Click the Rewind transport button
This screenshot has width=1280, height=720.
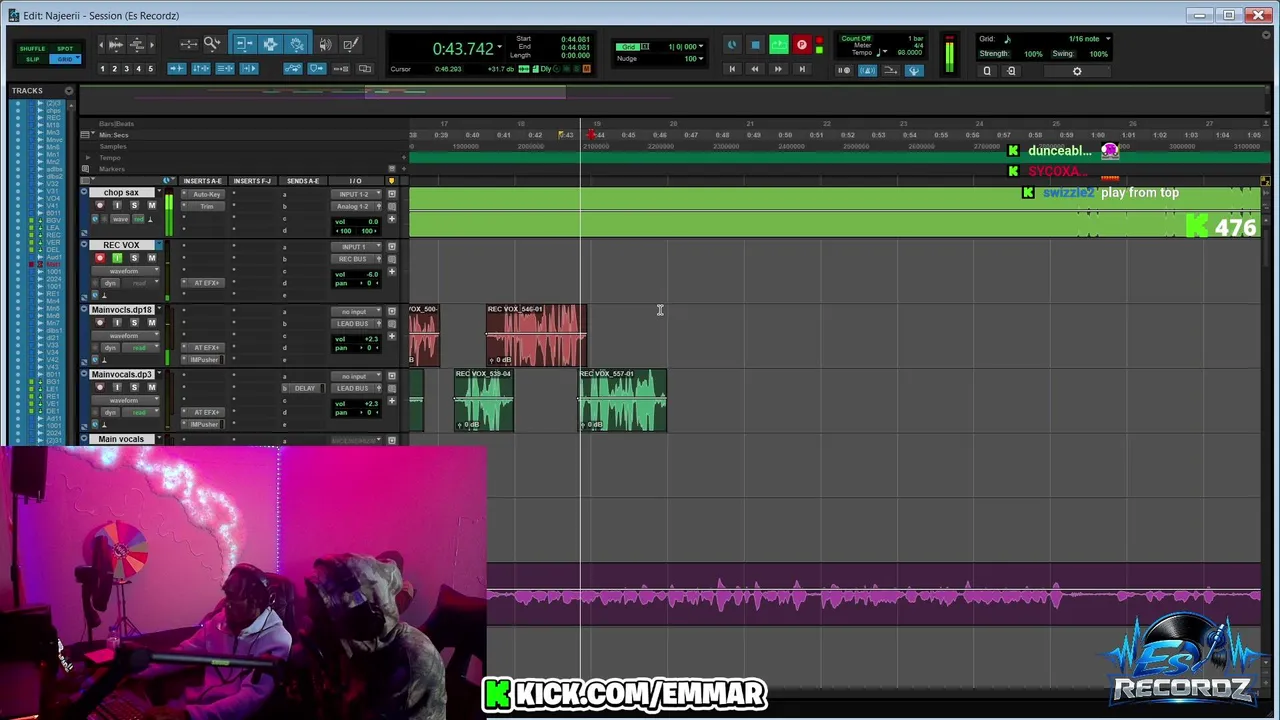pyautogui.click(x=755, y=69)
